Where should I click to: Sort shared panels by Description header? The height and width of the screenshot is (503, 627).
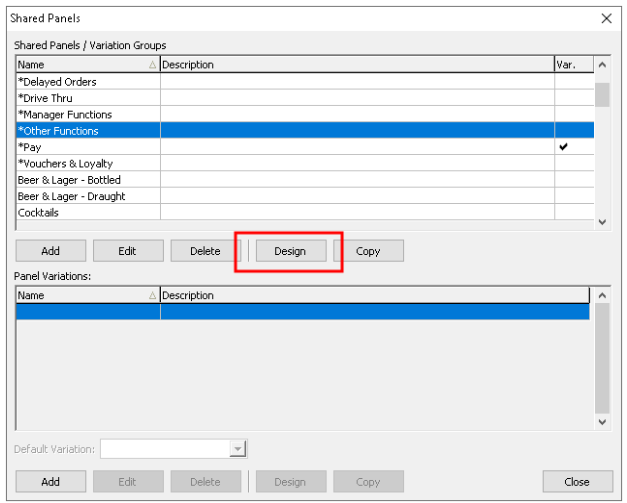pos(356,65)
